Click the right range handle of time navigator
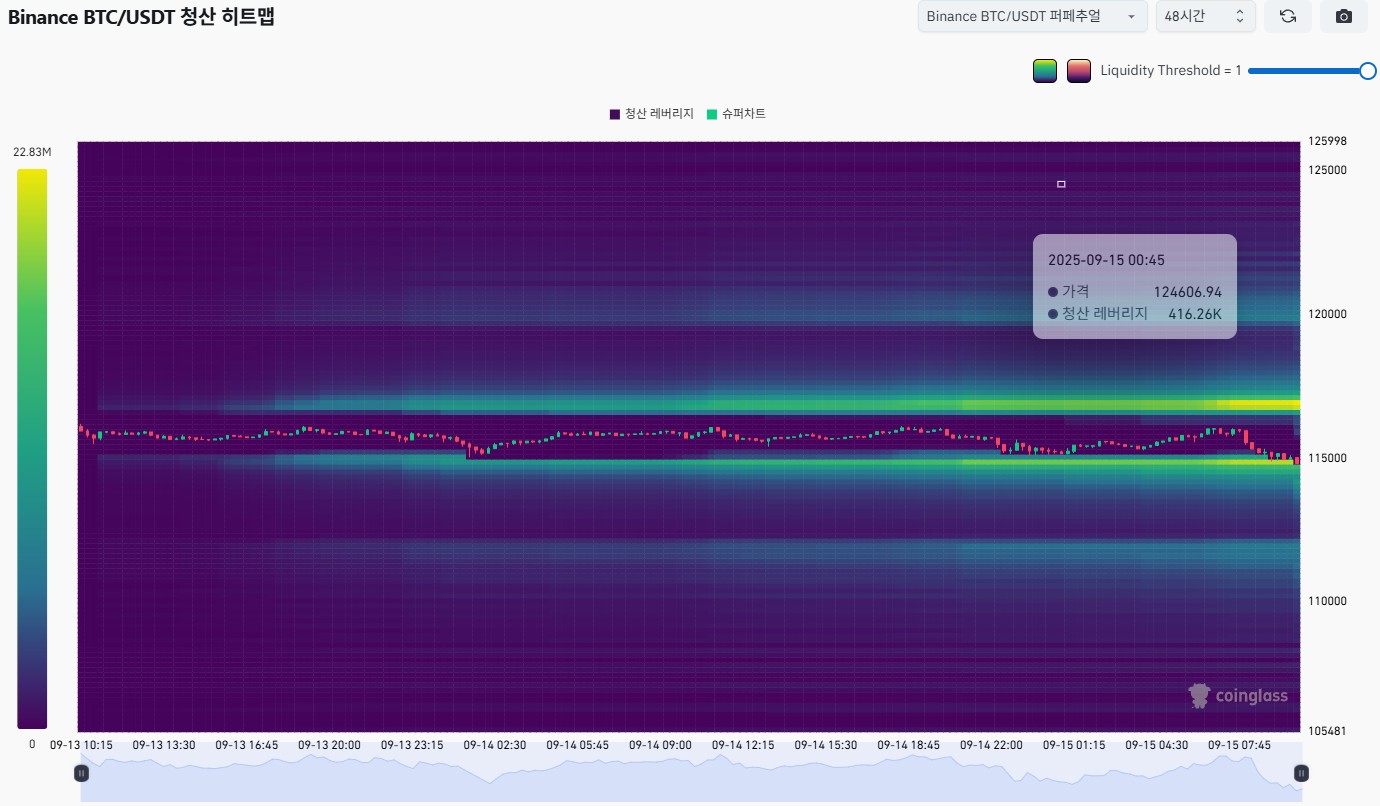Viewport: 1380px width, 806px height. [x=1301, y=772]
